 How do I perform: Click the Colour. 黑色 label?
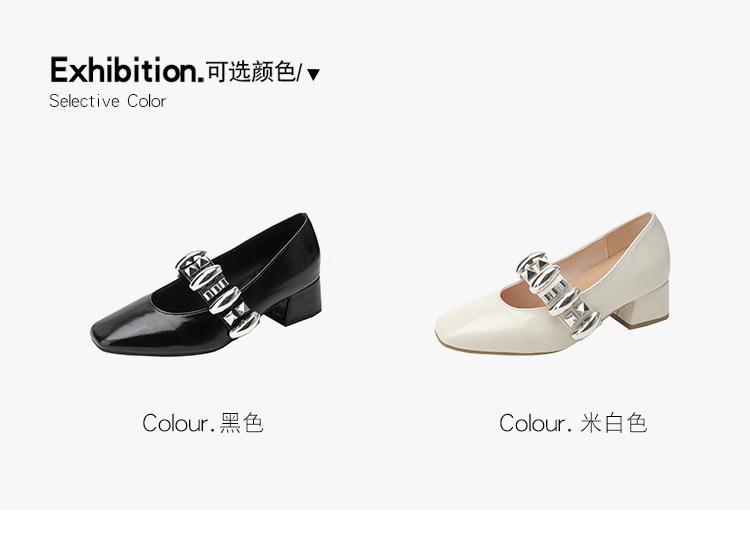pos(203,423)
